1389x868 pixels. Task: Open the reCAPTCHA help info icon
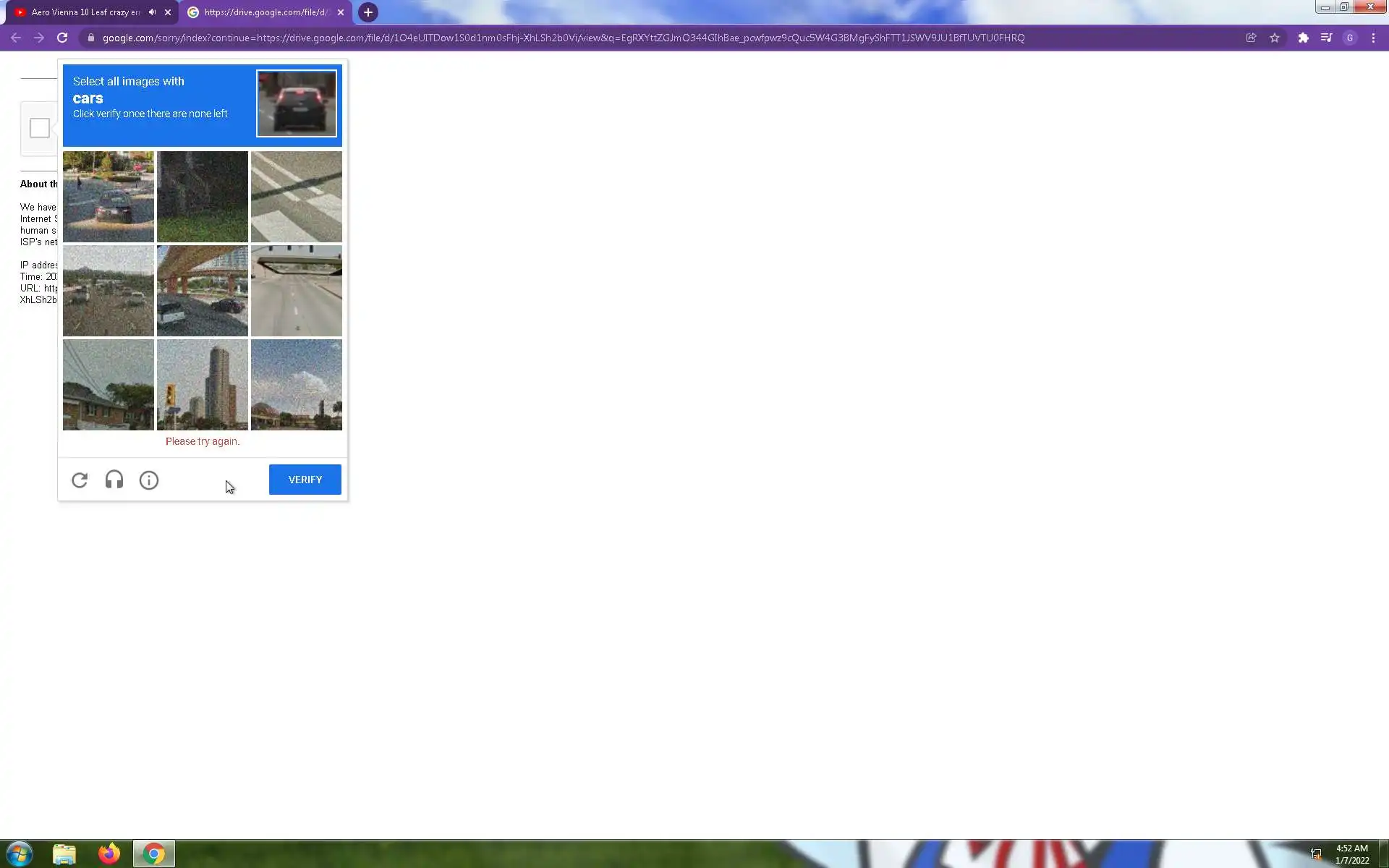click(149, 480)
